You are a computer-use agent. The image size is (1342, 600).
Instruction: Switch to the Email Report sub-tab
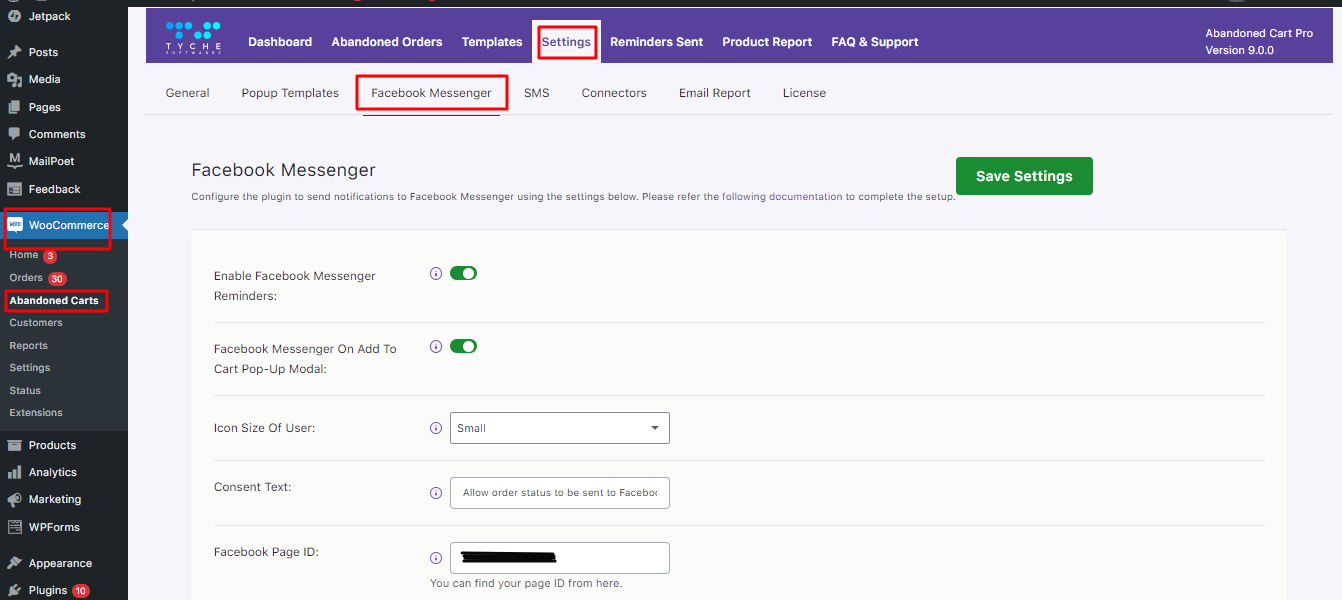pos(715,93)
